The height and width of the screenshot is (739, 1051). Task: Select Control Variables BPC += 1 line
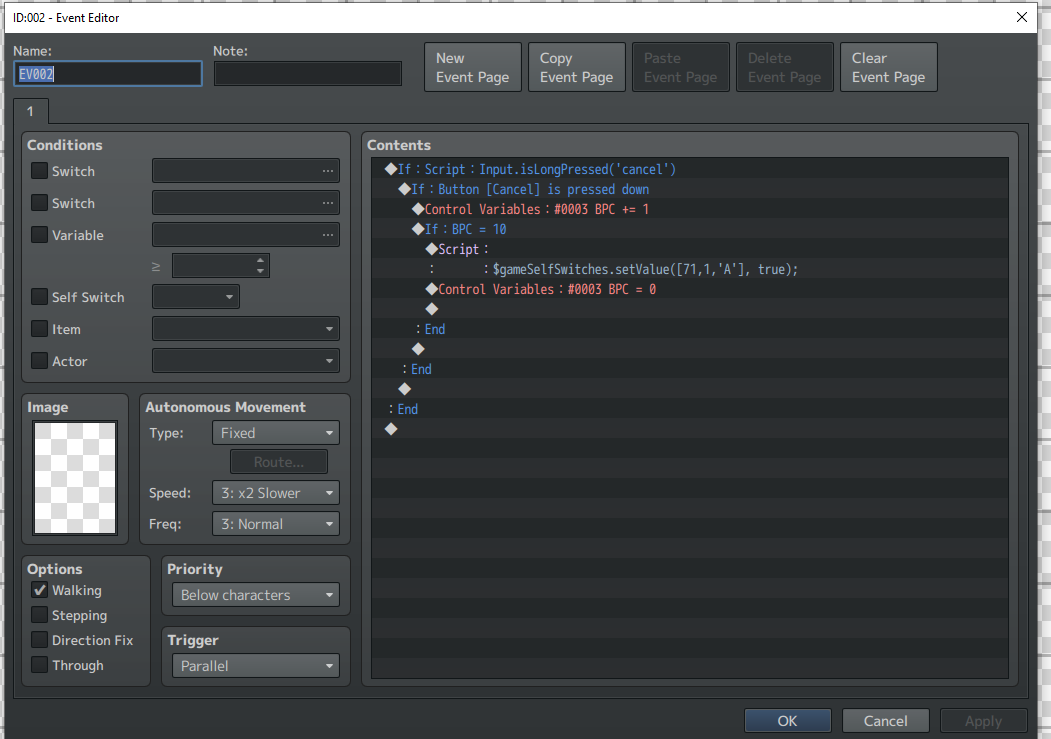tap(690, 209)
